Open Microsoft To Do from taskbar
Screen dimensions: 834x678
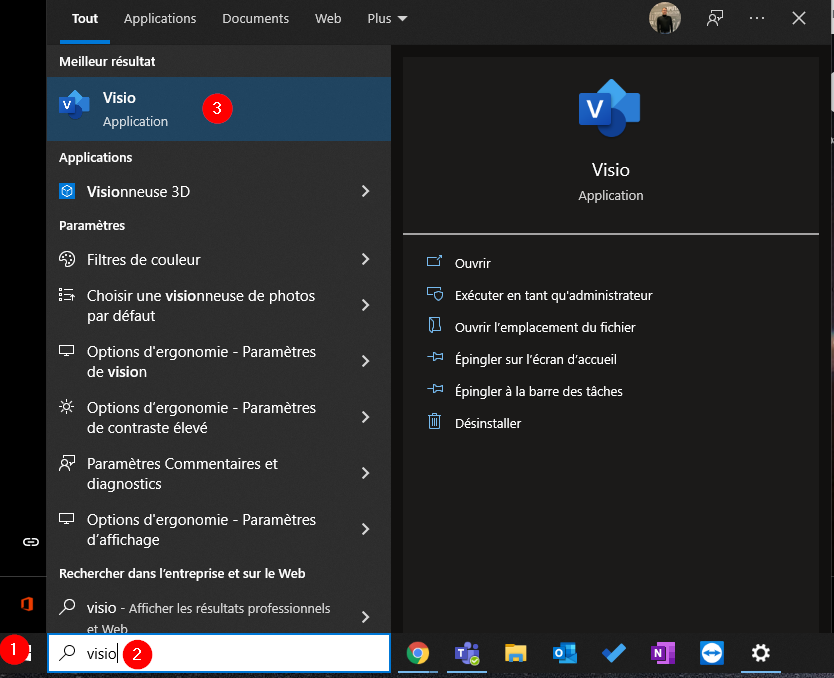click(x=613, y=654)
